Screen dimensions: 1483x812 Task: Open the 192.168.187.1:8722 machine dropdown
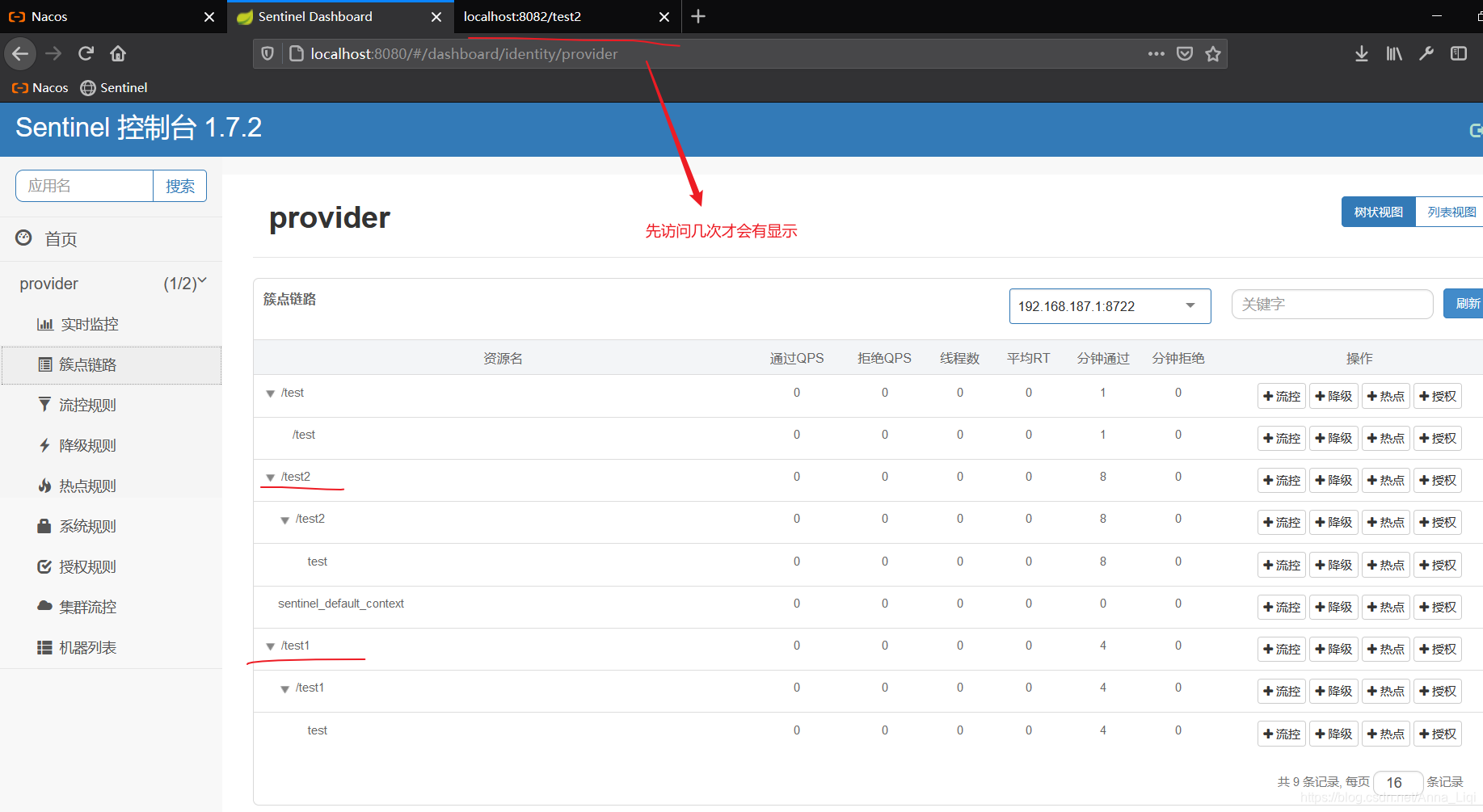(1110, 306)
